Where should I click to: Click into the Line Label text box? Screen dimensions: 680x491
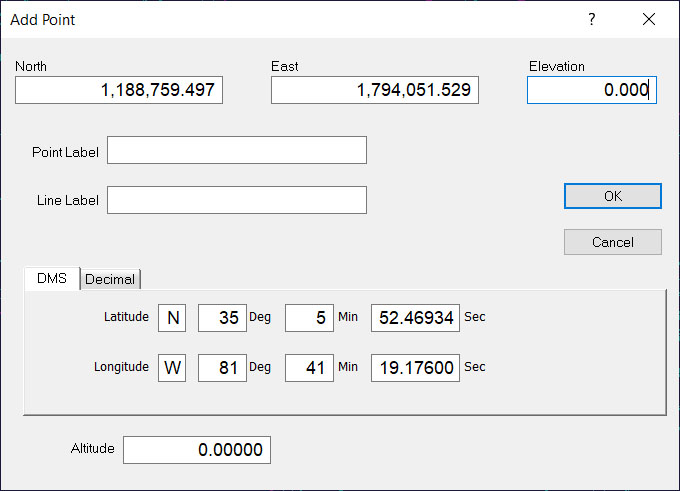click(x=237, y=200)
